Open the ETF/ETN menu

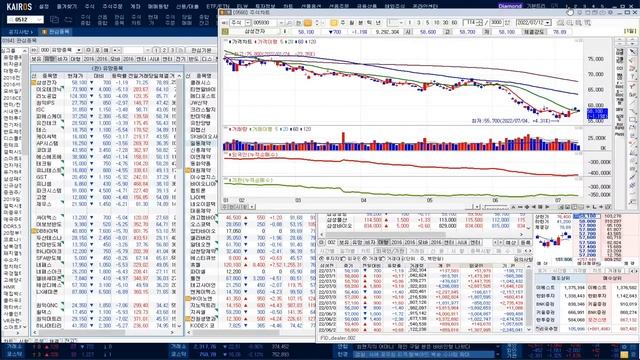[x=218, y=7]
